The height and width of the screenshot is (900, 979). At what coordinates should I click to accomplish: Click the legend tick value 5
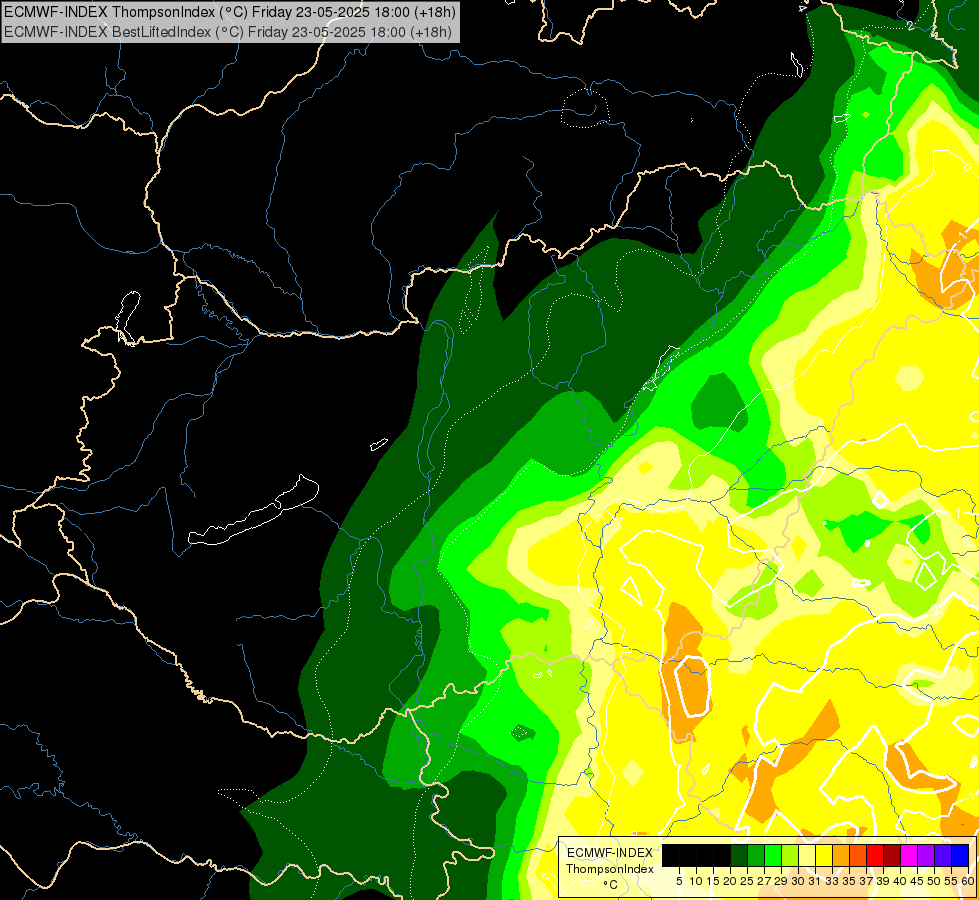tap(679, 881)
